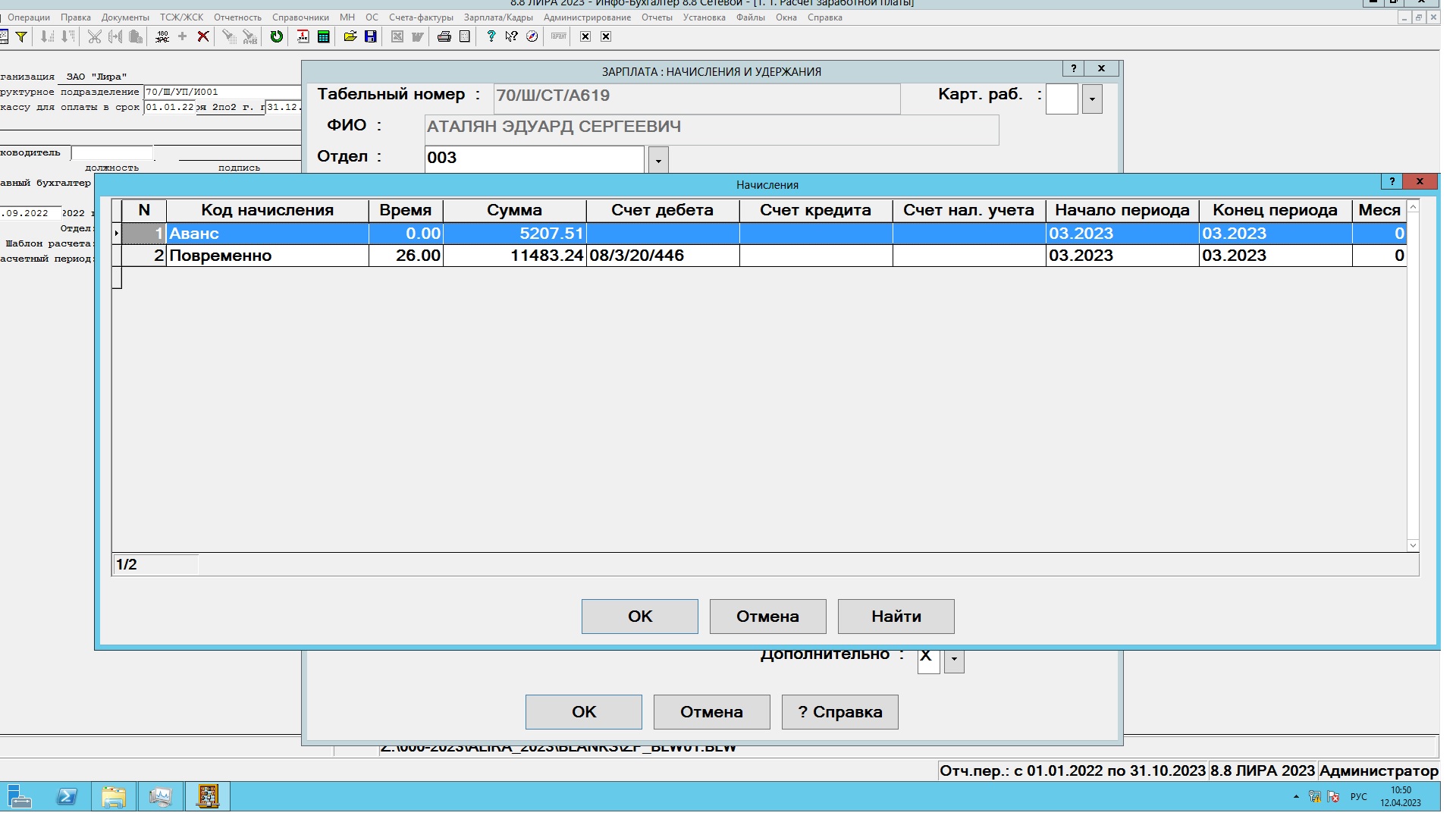
Task: Open the Справочники menu
Action: pos(300,17)
